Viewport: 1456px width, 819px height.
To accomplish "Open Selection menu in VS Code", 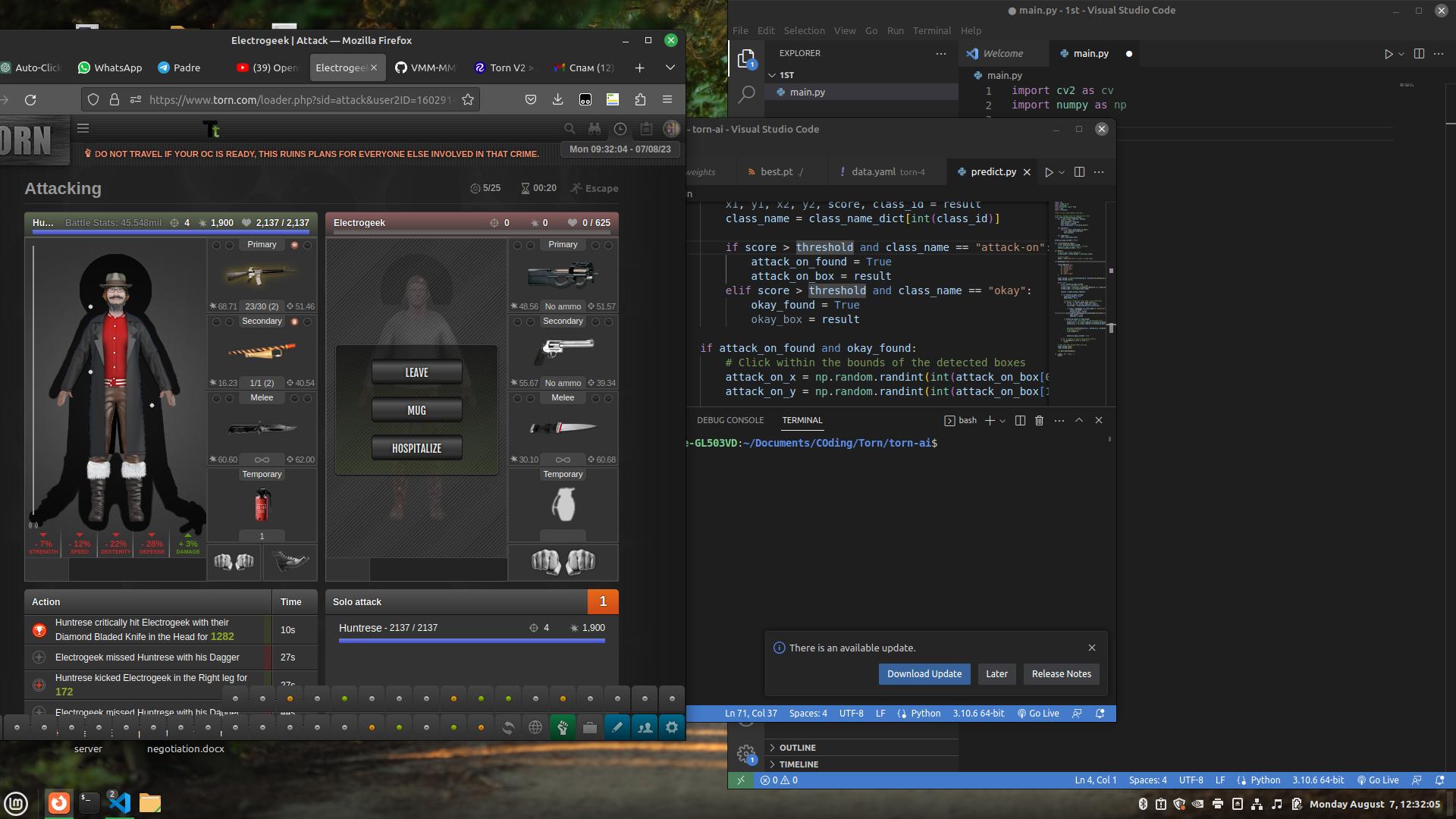I will (x=804, y=31).
